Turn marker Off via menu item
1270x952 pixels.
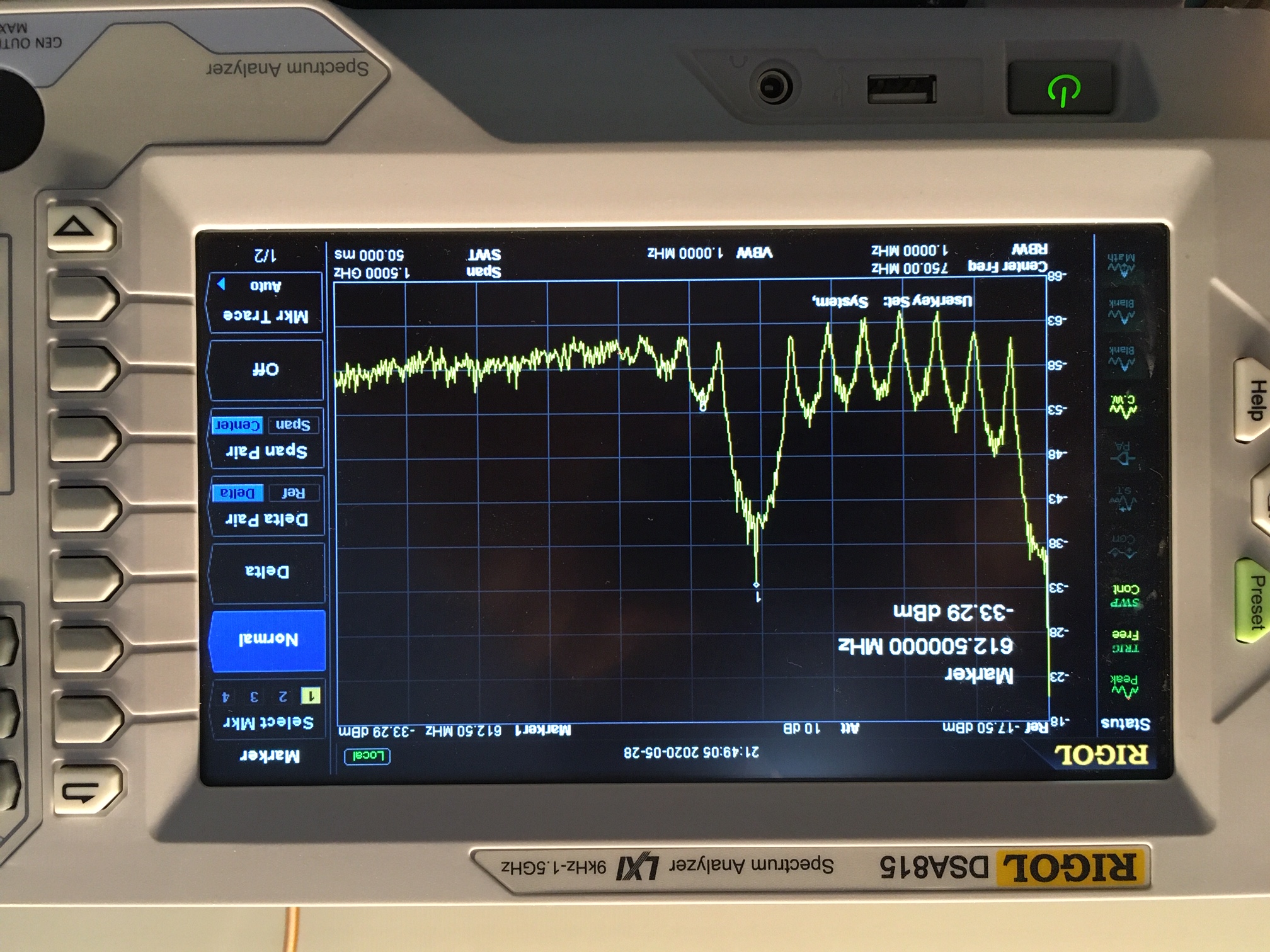pos(265,369)
